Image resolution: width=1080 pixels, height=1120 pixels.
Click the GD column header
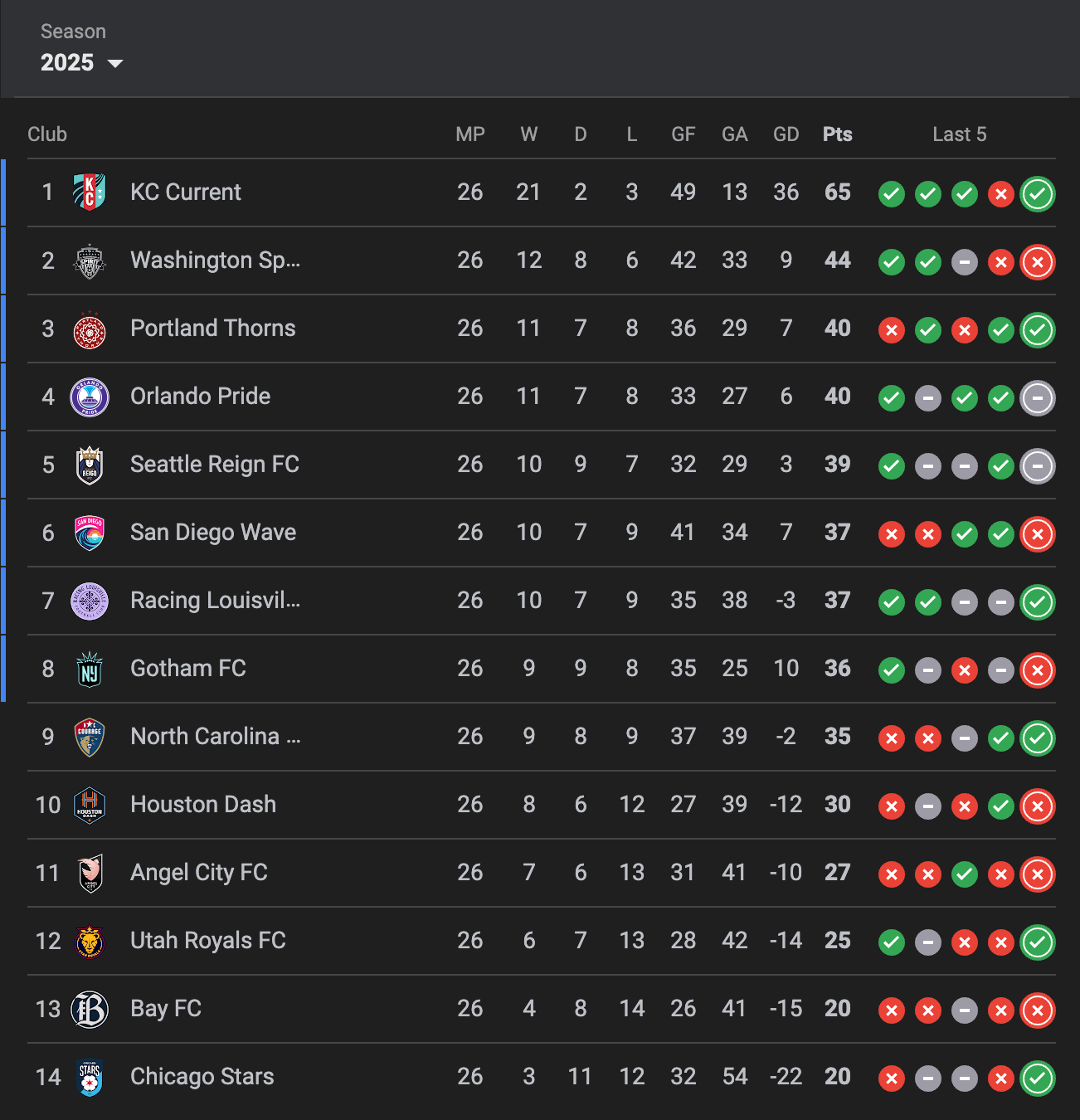pos(786,134)
